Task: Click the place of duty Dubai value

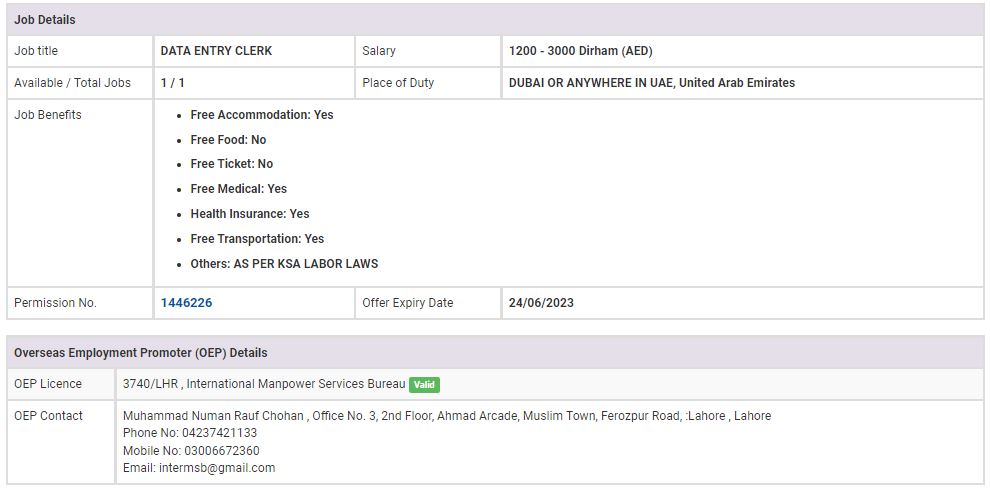Action: click(651, 83)
